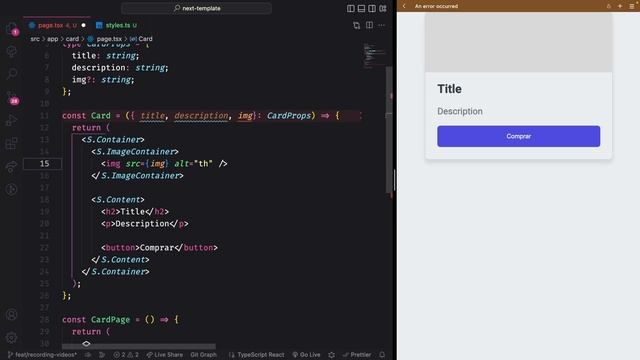Viewport: 640px width, 360px height.
Task: Open the Explorer view in activity bar
Action: [x=11, y=29]
